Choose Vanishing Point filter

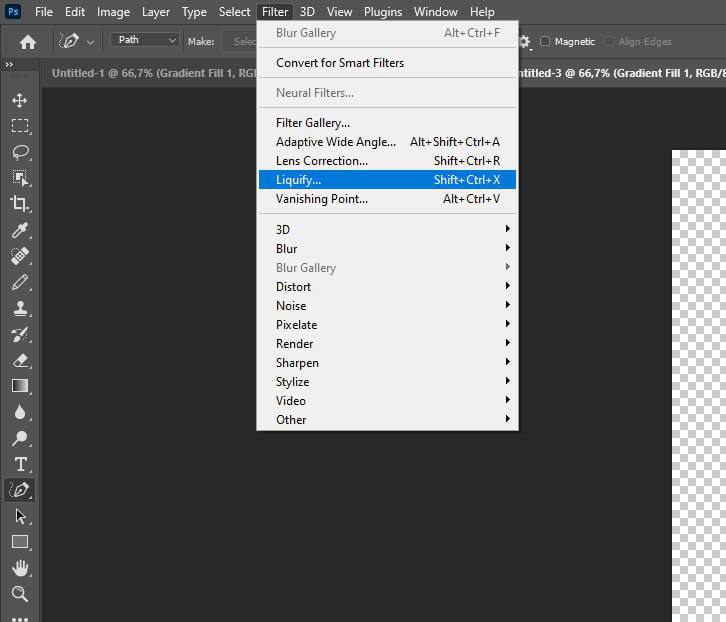(x=387, y=199)
